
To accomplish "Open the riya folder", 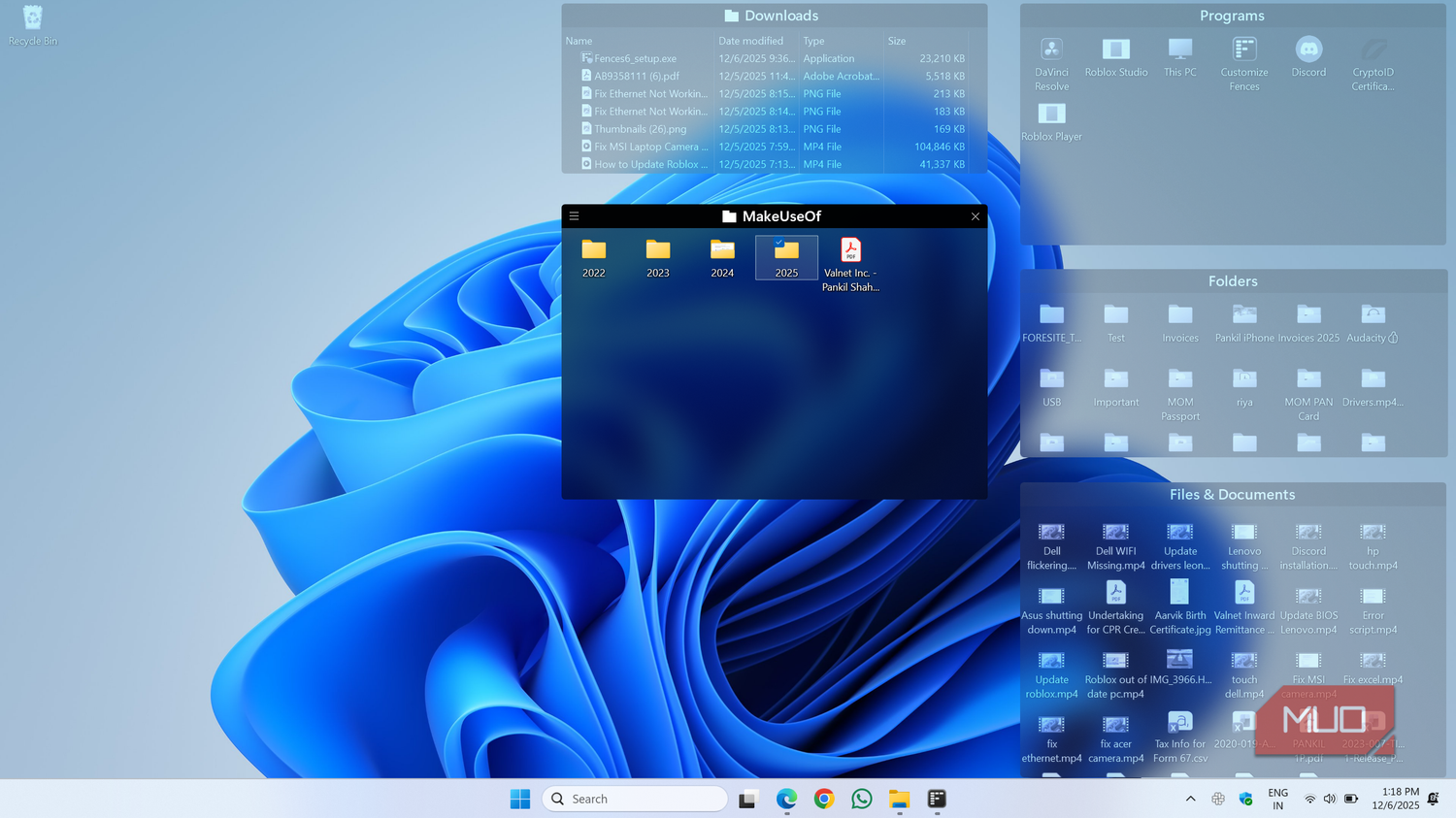I will point(1244,387).
